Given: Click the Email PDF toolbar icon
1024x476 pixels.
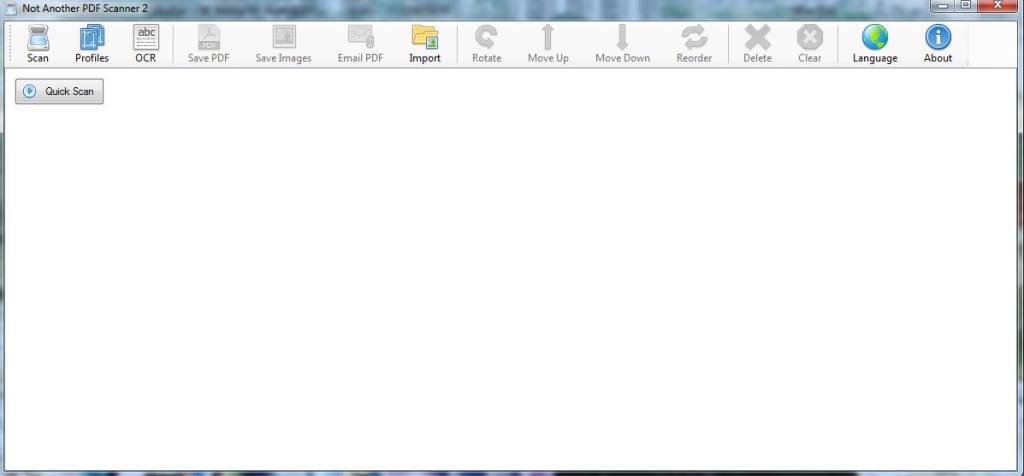Looking at the screenshot, I should [360, 37].
